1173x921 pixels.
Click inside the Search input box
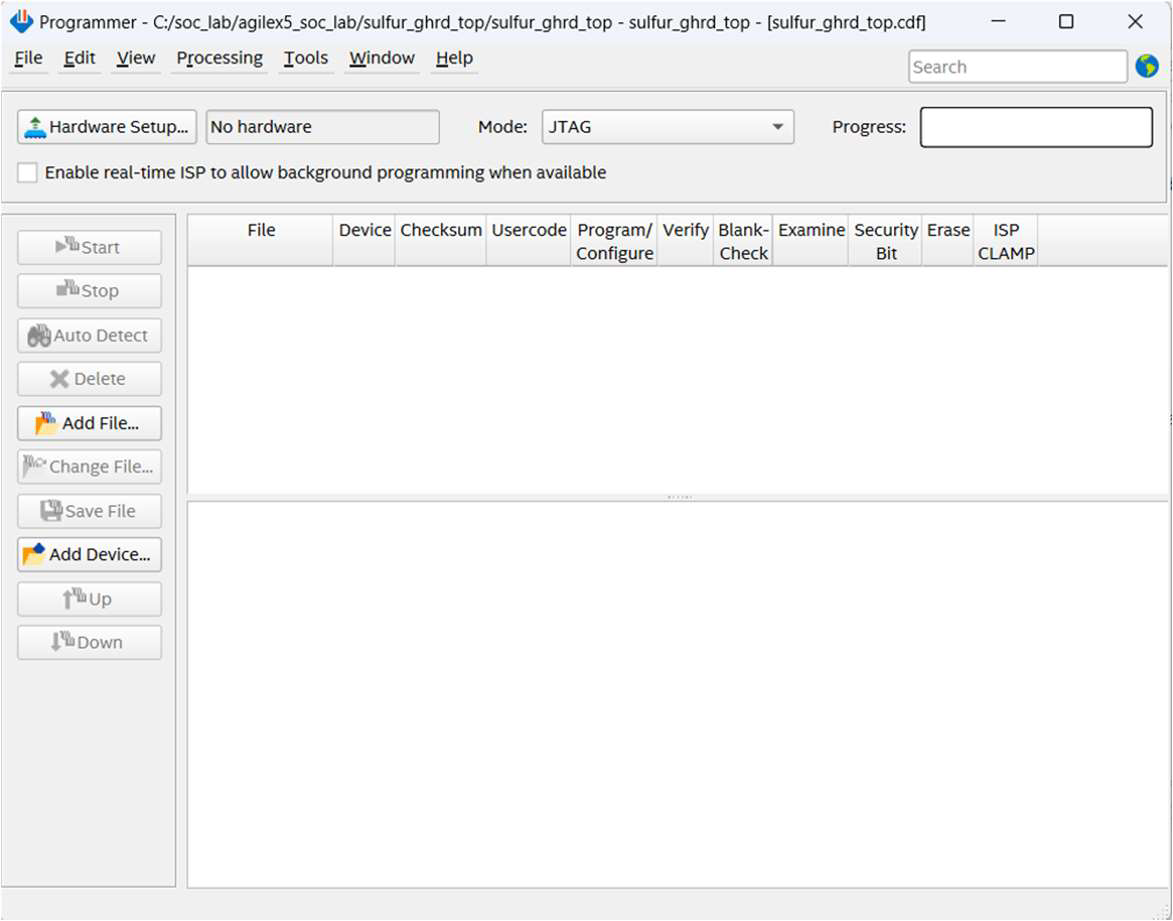pos(1016,67)
